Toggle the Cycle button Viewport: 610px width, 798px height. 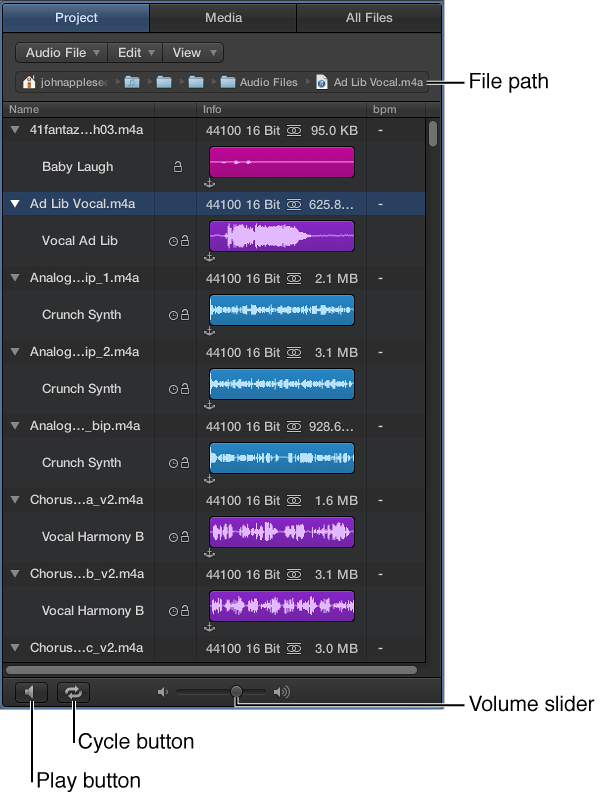click(73, 692)
